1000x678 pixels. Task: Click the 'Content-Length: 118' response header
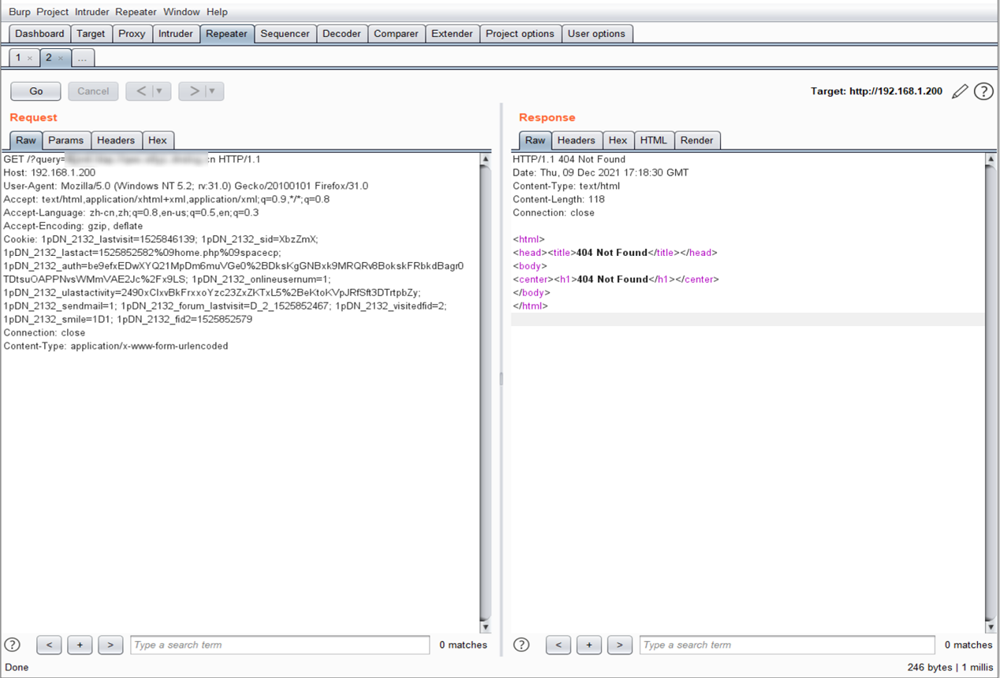559,200
